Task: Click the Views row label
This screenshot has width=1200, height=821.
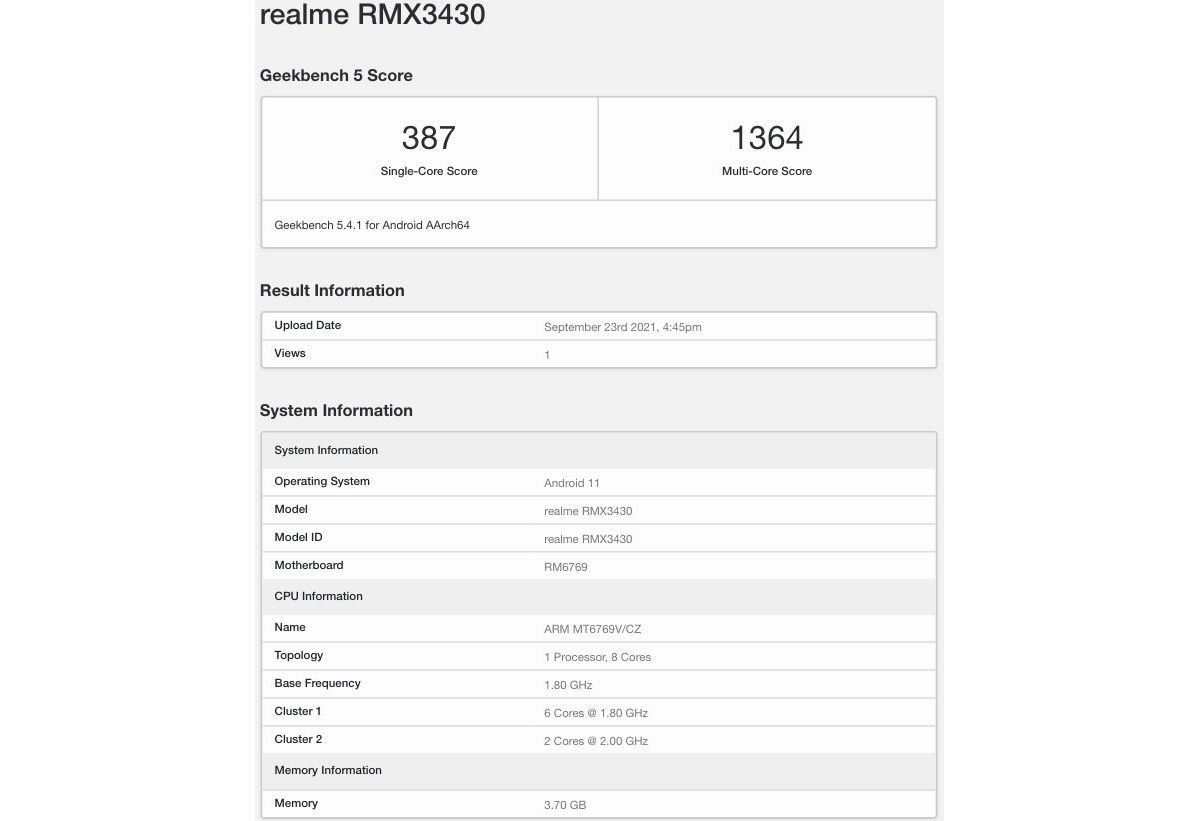Action: coord(290,353)
